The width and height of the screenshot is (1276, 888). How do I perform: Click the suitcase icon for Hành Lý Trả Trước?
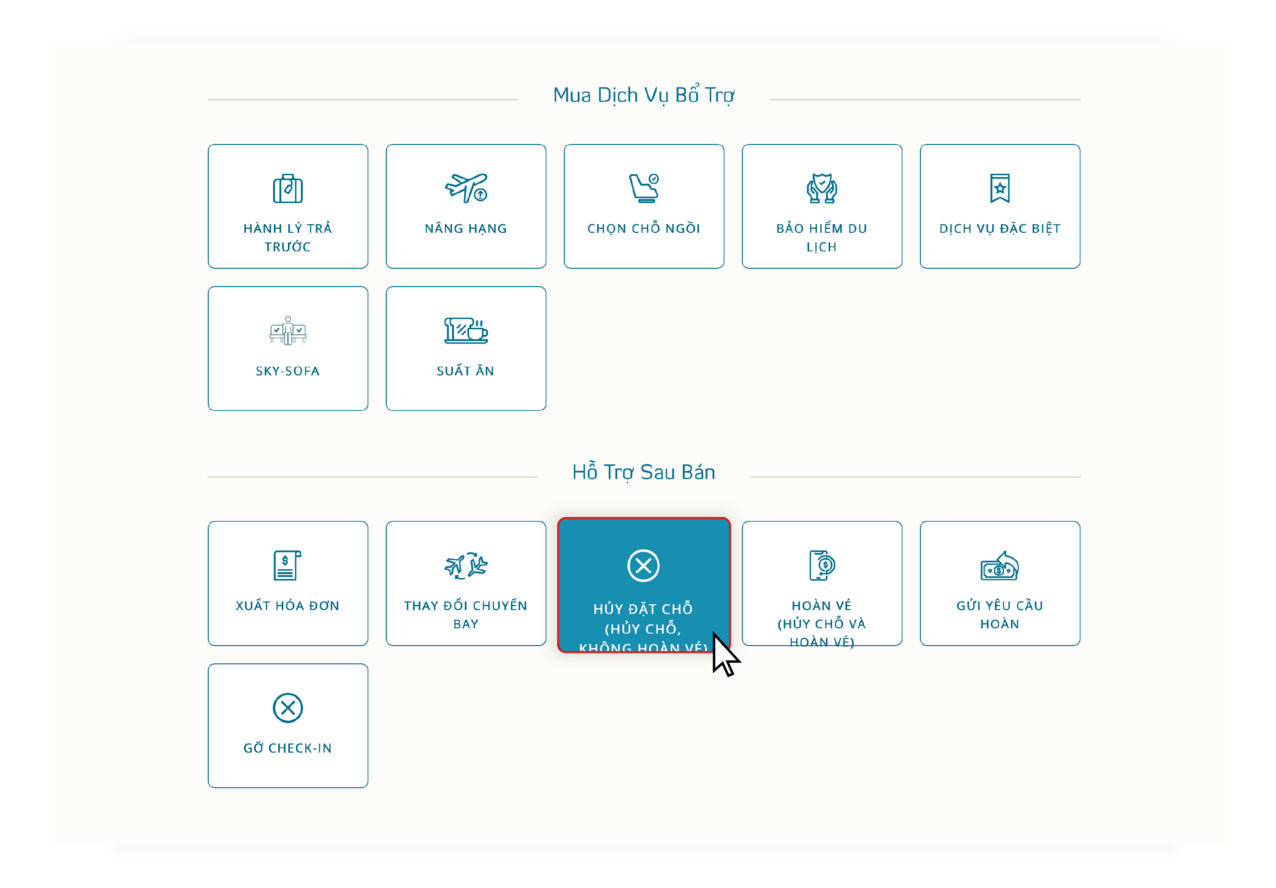coord(288,186)
